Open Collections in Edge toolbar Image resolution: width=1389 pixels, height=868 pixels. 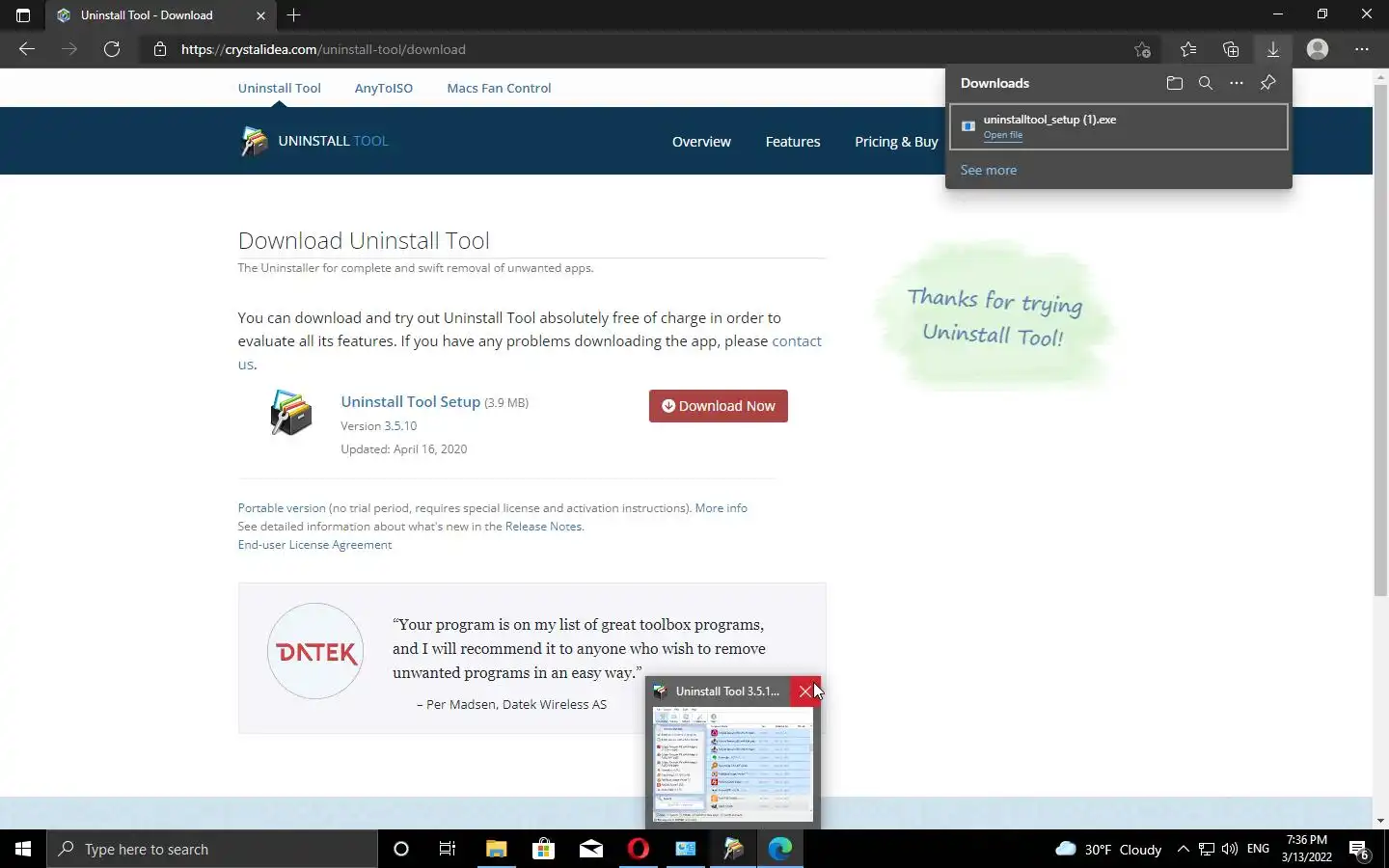point(1231,49)
